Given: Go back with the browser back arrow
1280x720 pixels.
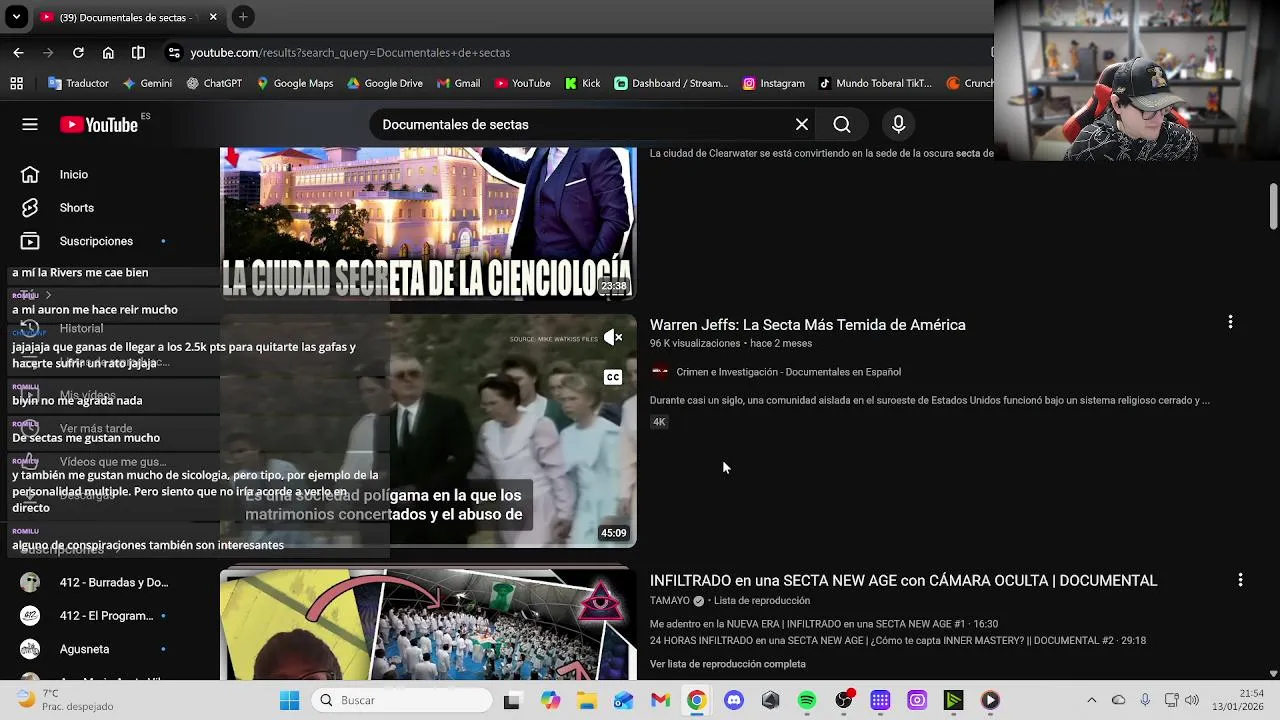Looking at the screenshot, I should (18, 52).
